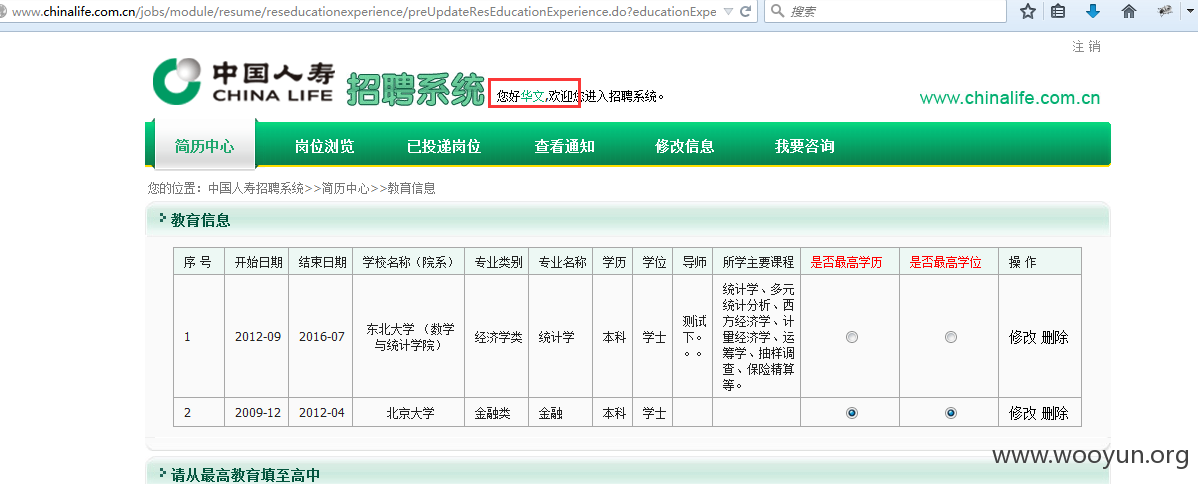Click the 学校名称（院系） column header
Image resolution: width=1198 pixels, height=484 pixels.
click(410, 261)
